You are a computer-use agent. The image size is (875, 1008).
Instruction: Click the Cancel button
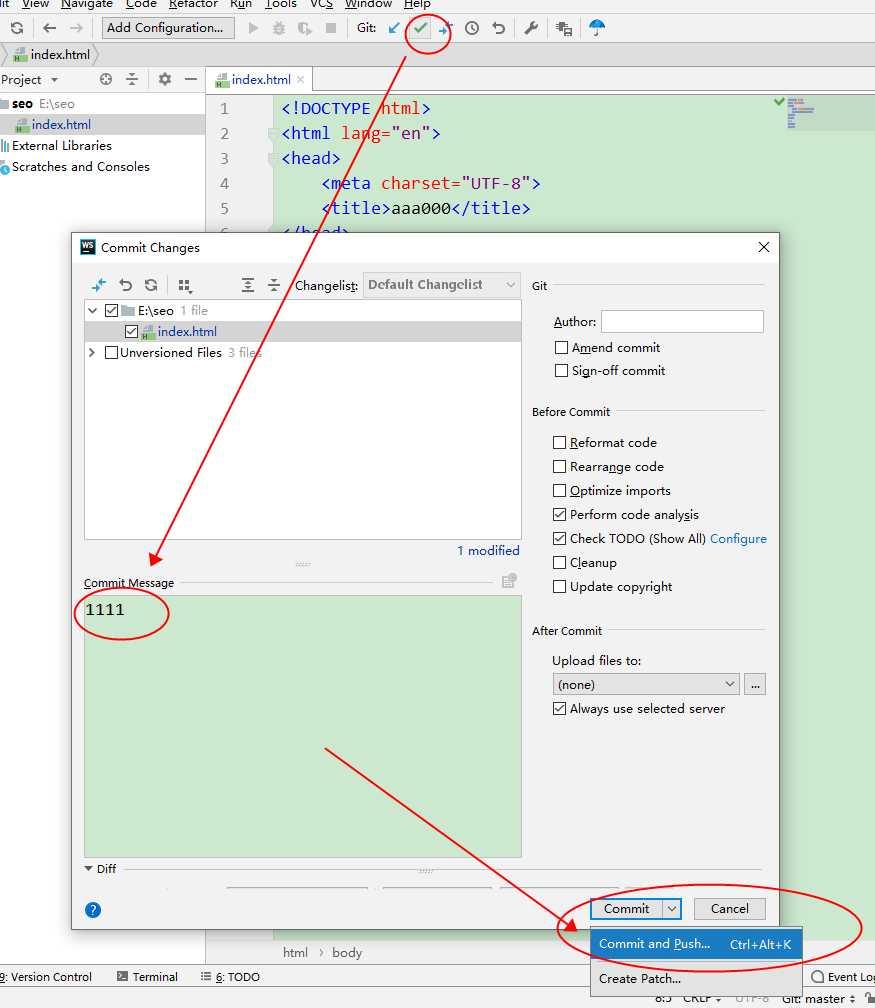(x=730, y=909)
